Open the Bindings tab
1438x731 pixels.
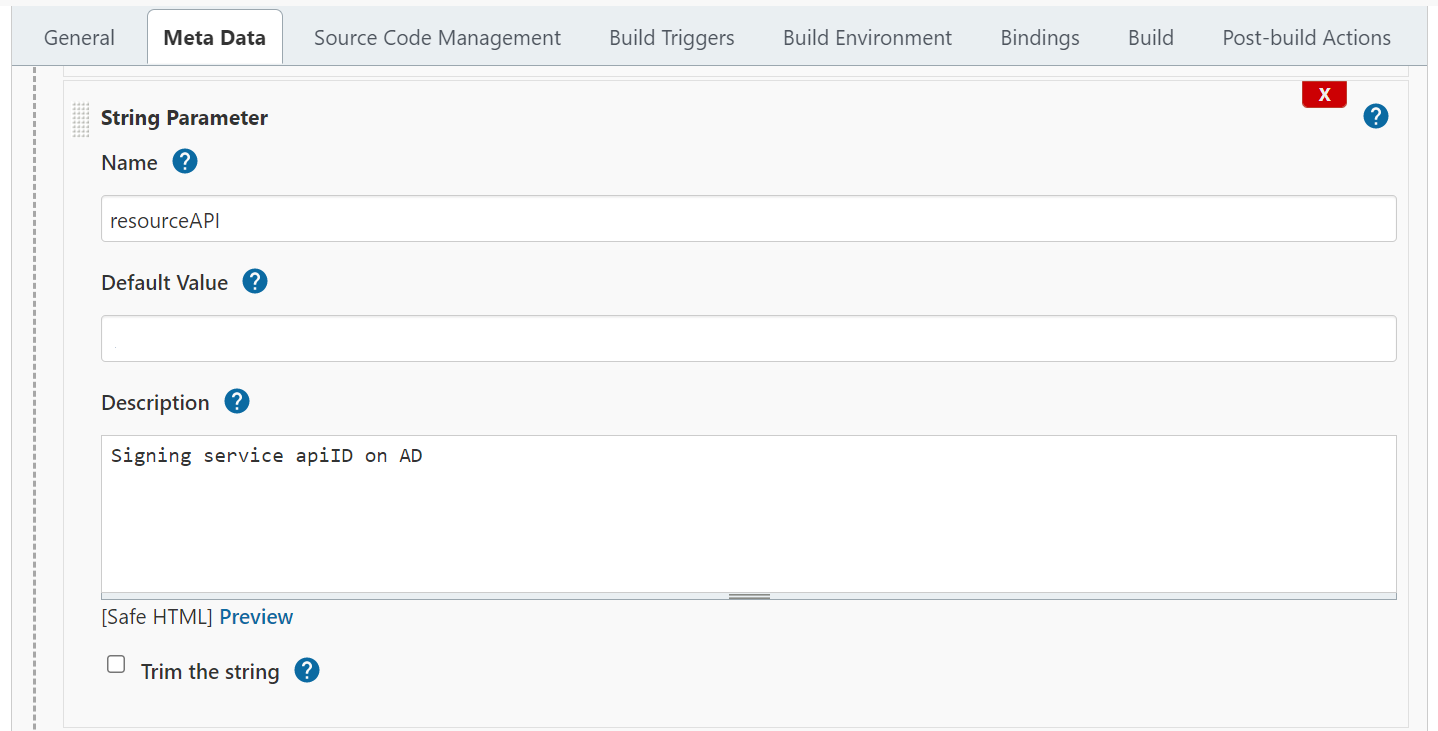pos(1039,38)
